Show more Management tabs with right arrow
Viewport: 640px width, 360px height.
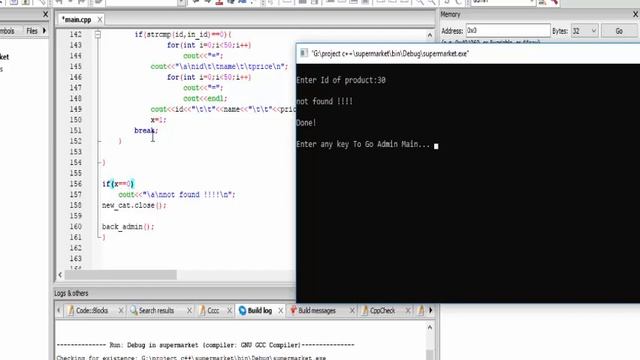tap(44, 31)
